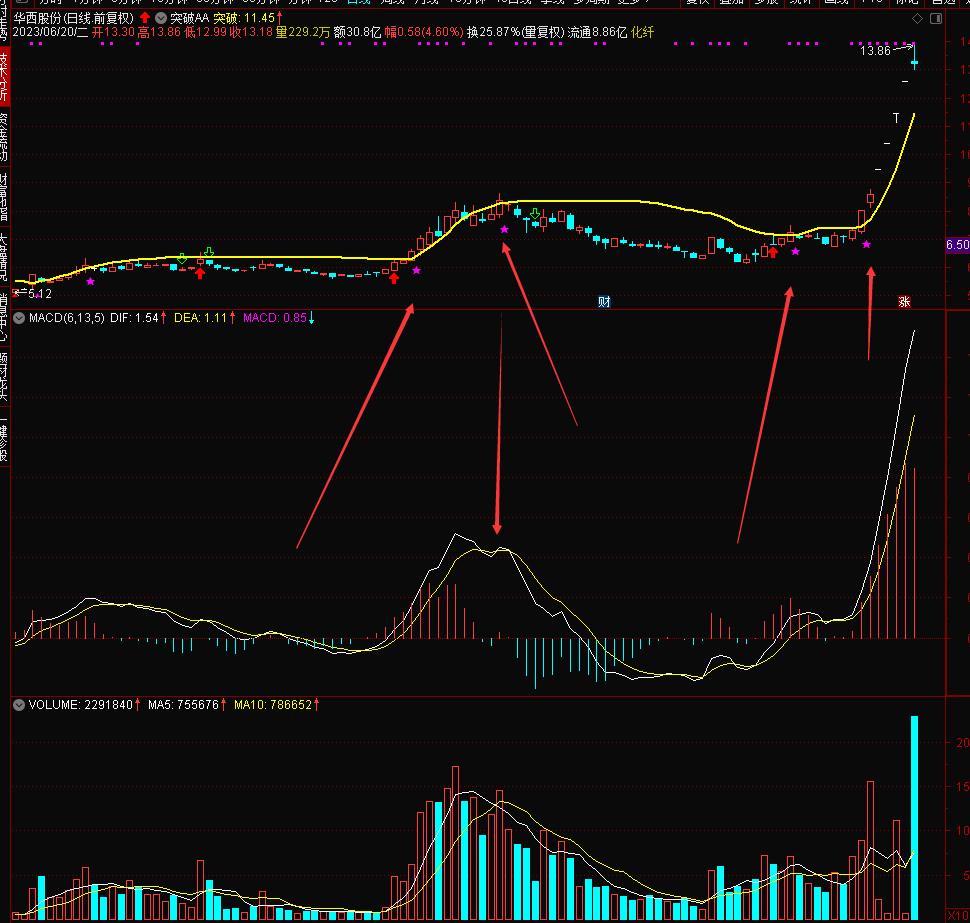Click the magenta star at the breakout start
Screen dimensions: 970x923
pyautogui.click(x=416, y=270)
